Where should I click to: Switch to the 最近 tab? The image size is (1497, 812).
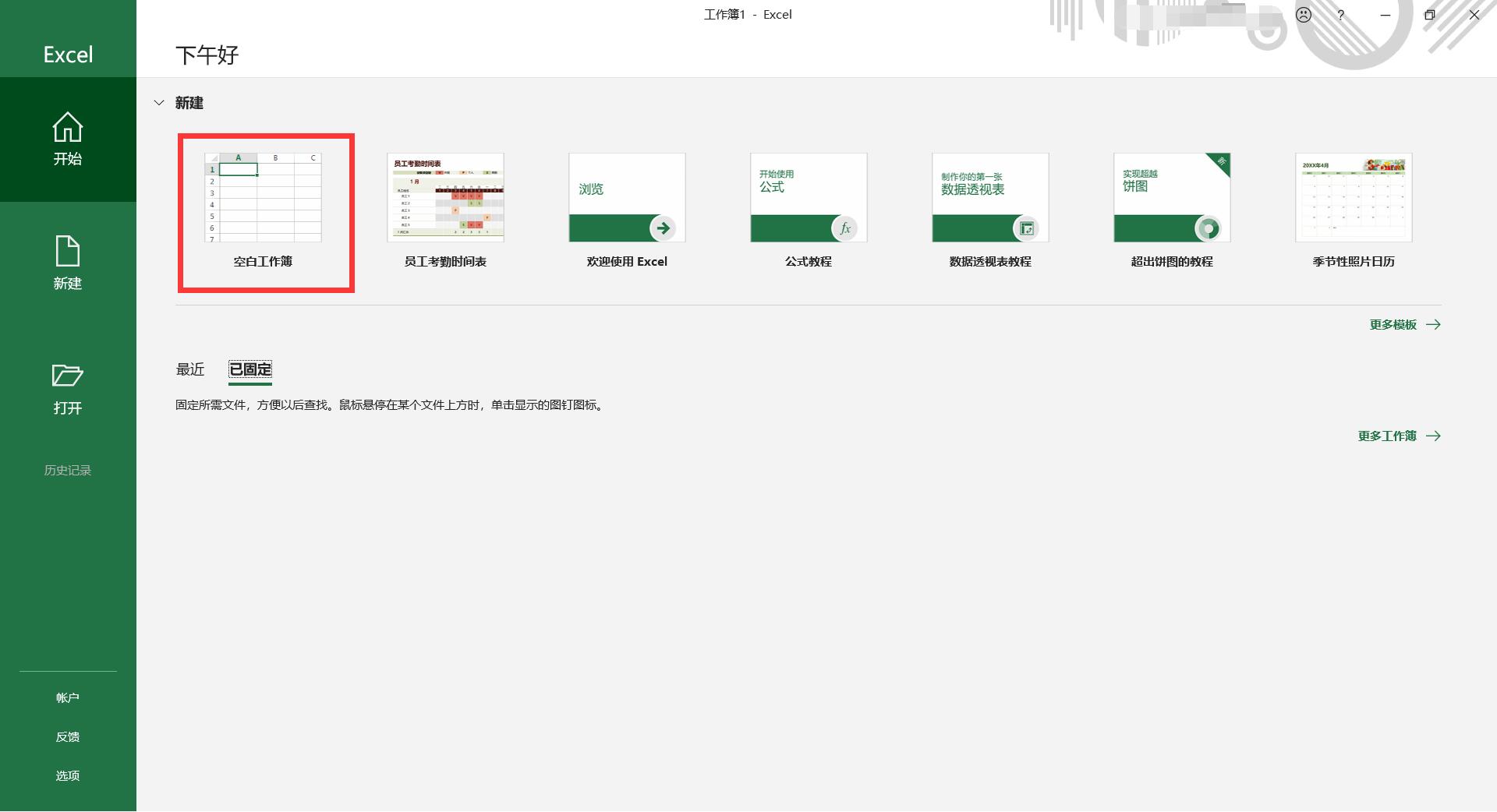click(190, 369)
